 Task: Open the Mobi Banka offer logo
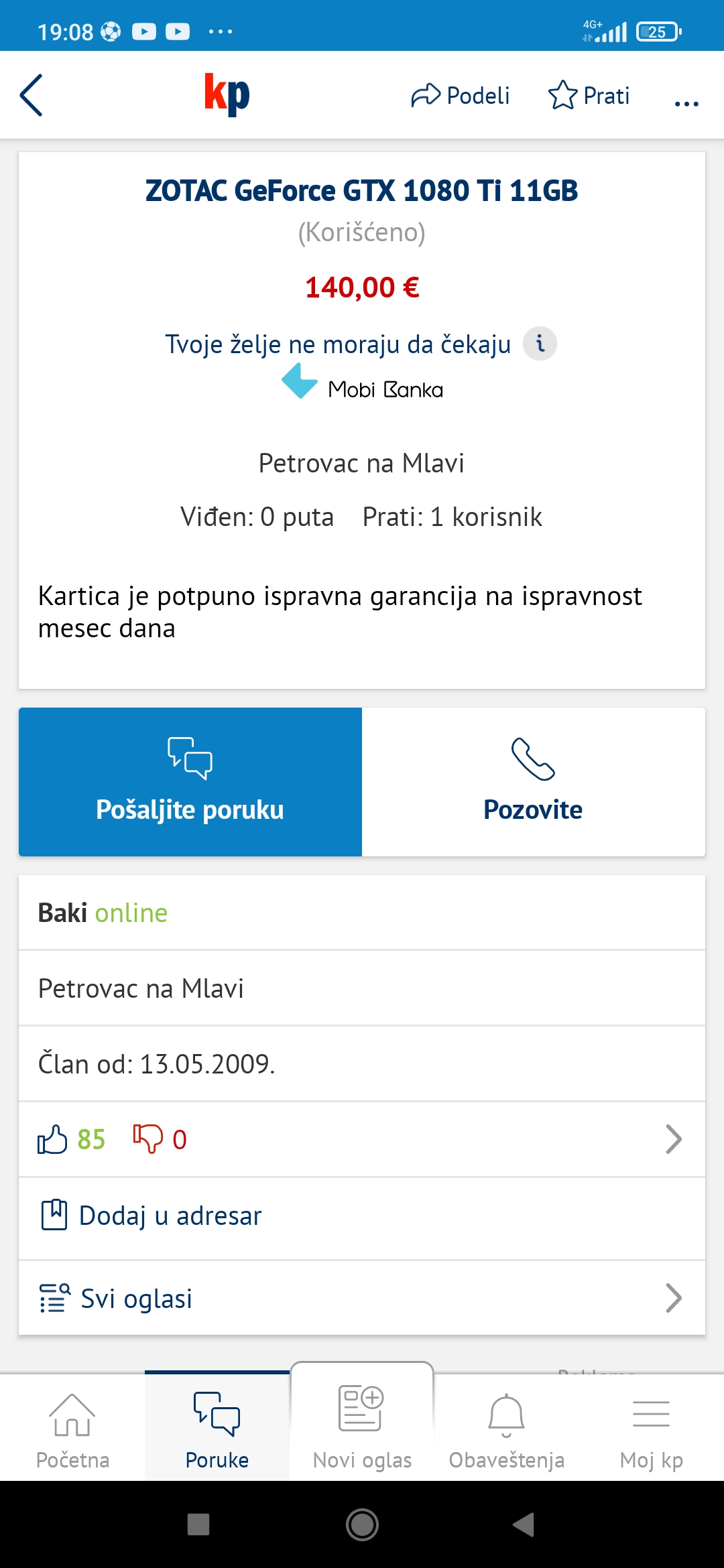tap(362, 383)
